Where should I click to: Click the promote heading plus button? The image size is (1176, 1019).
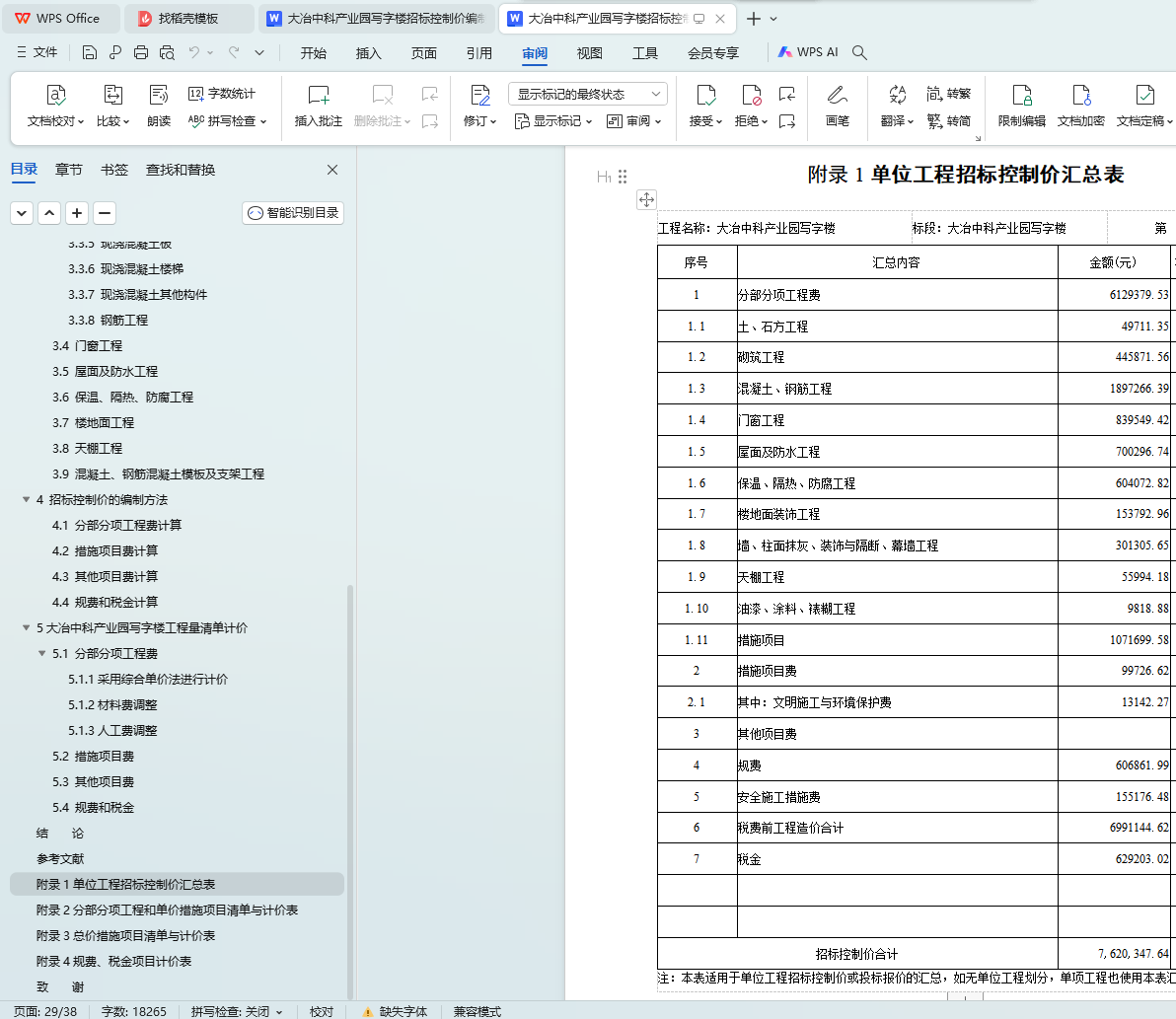77,213
